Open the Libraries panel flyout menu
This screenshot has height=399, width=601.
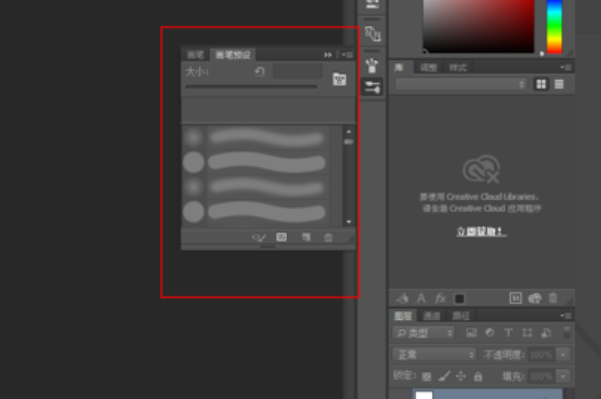[x=566, y=67]
